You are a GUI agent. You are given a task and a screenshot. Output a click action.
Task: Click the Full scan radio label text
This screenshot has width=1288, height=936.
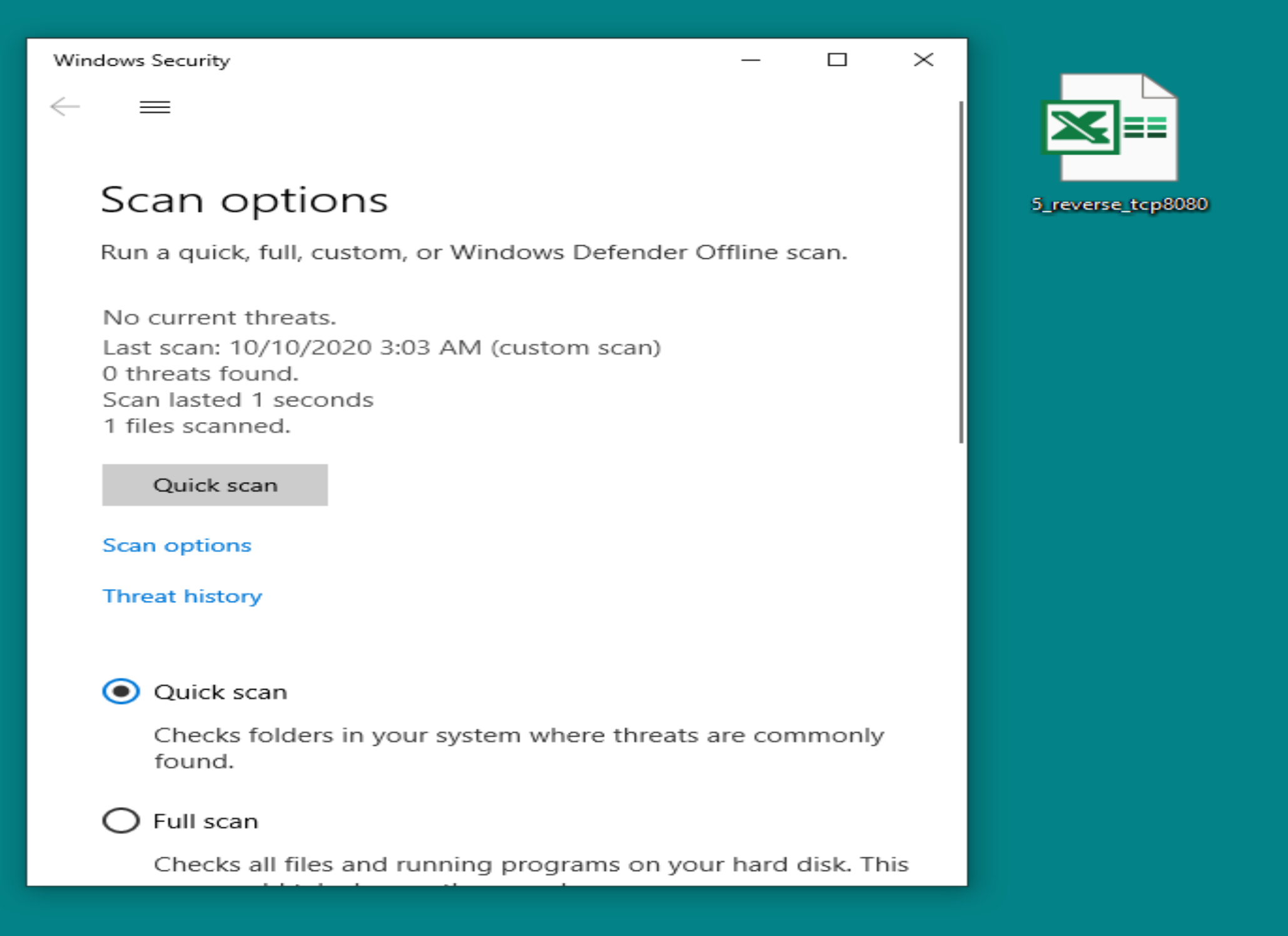(206, 821)
